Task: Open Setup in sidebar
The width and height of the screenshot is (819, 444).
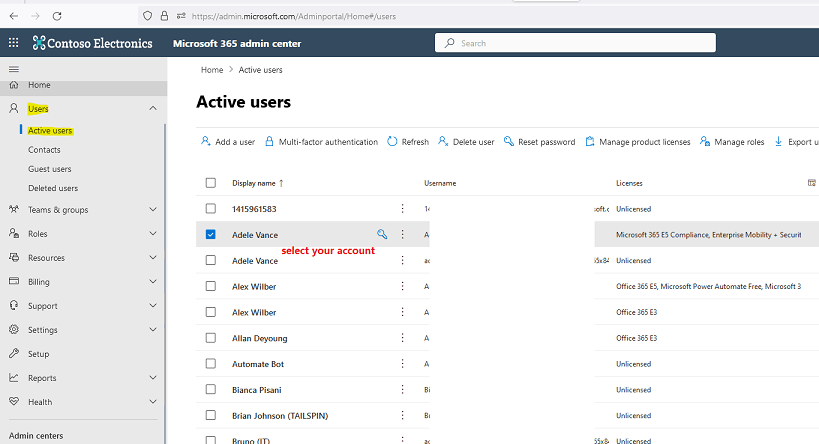Action: click(x=39, y=354)
